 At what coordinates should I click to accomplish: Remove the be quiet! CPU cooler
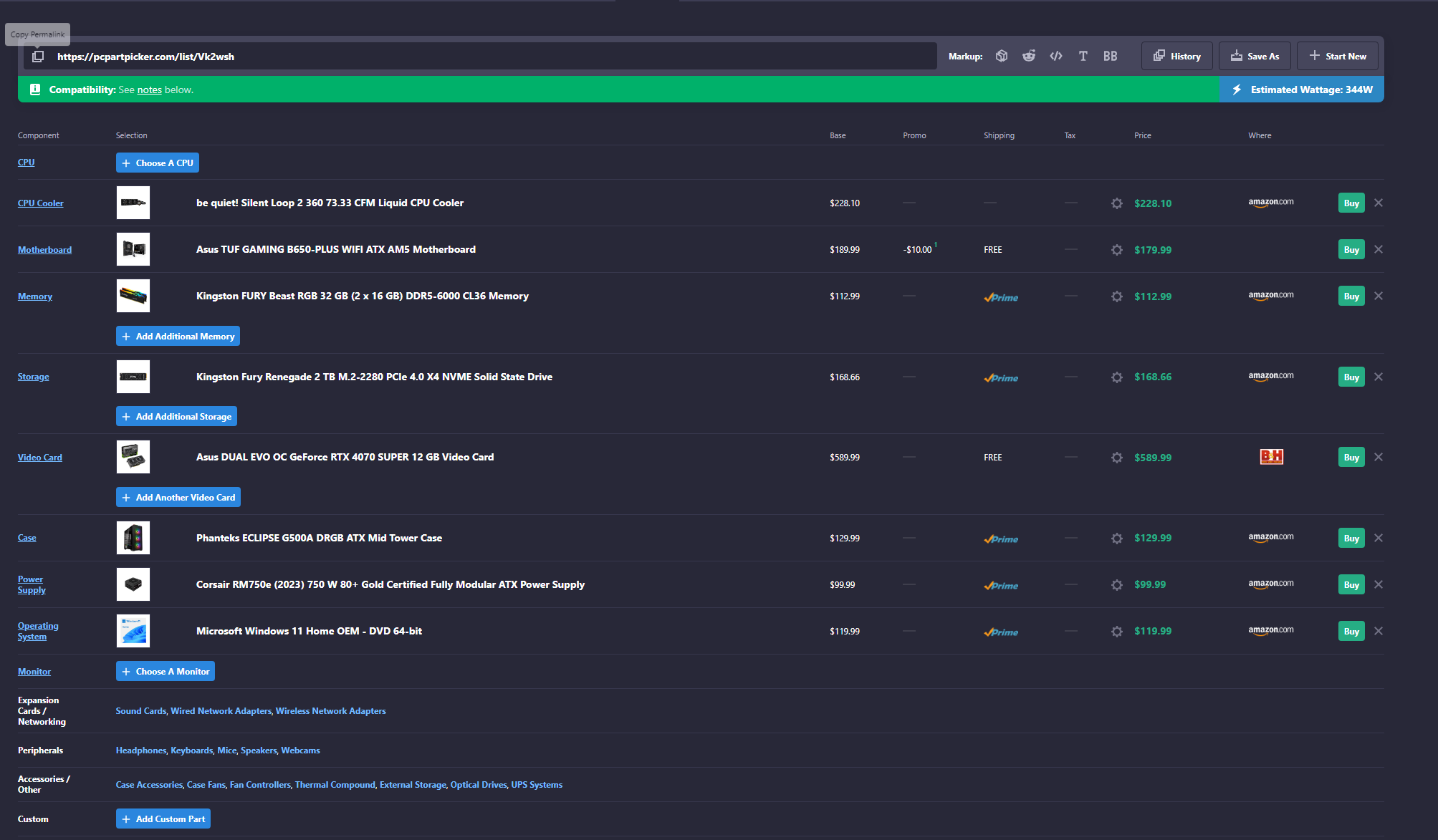pyautogui.click(x=1379, y=203)
